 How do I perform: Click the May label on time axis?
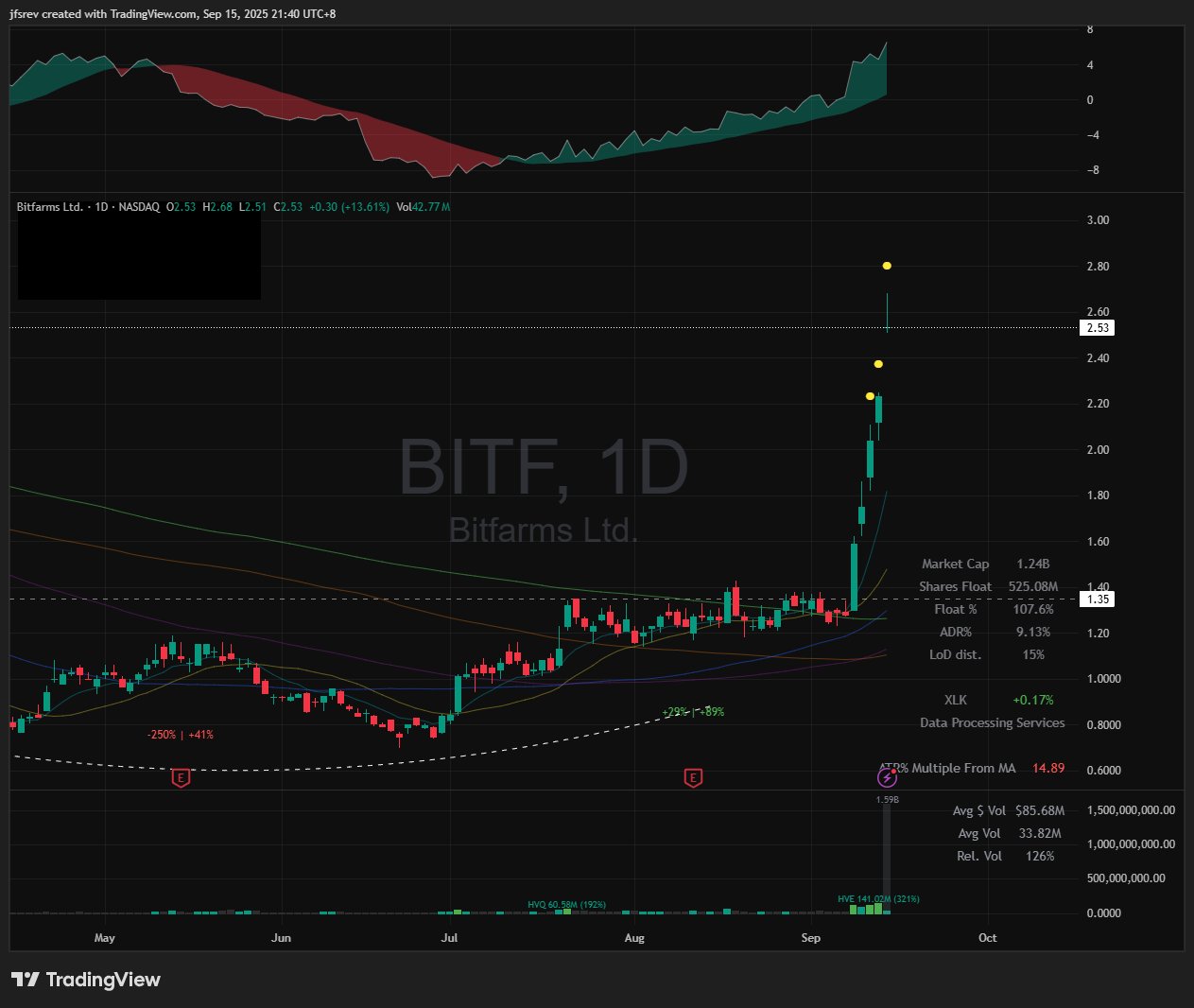[105, 938]
